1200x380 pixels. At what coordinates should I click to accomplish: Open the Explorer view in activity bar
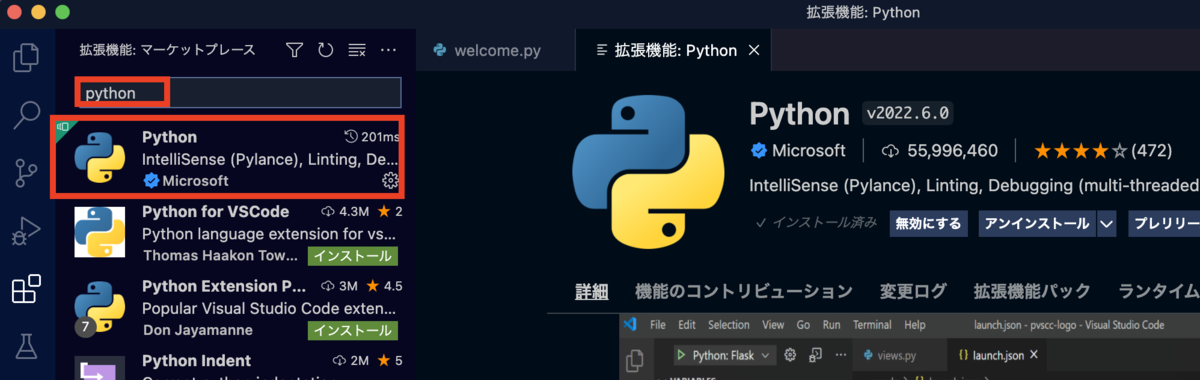click(x=26, y=56)
